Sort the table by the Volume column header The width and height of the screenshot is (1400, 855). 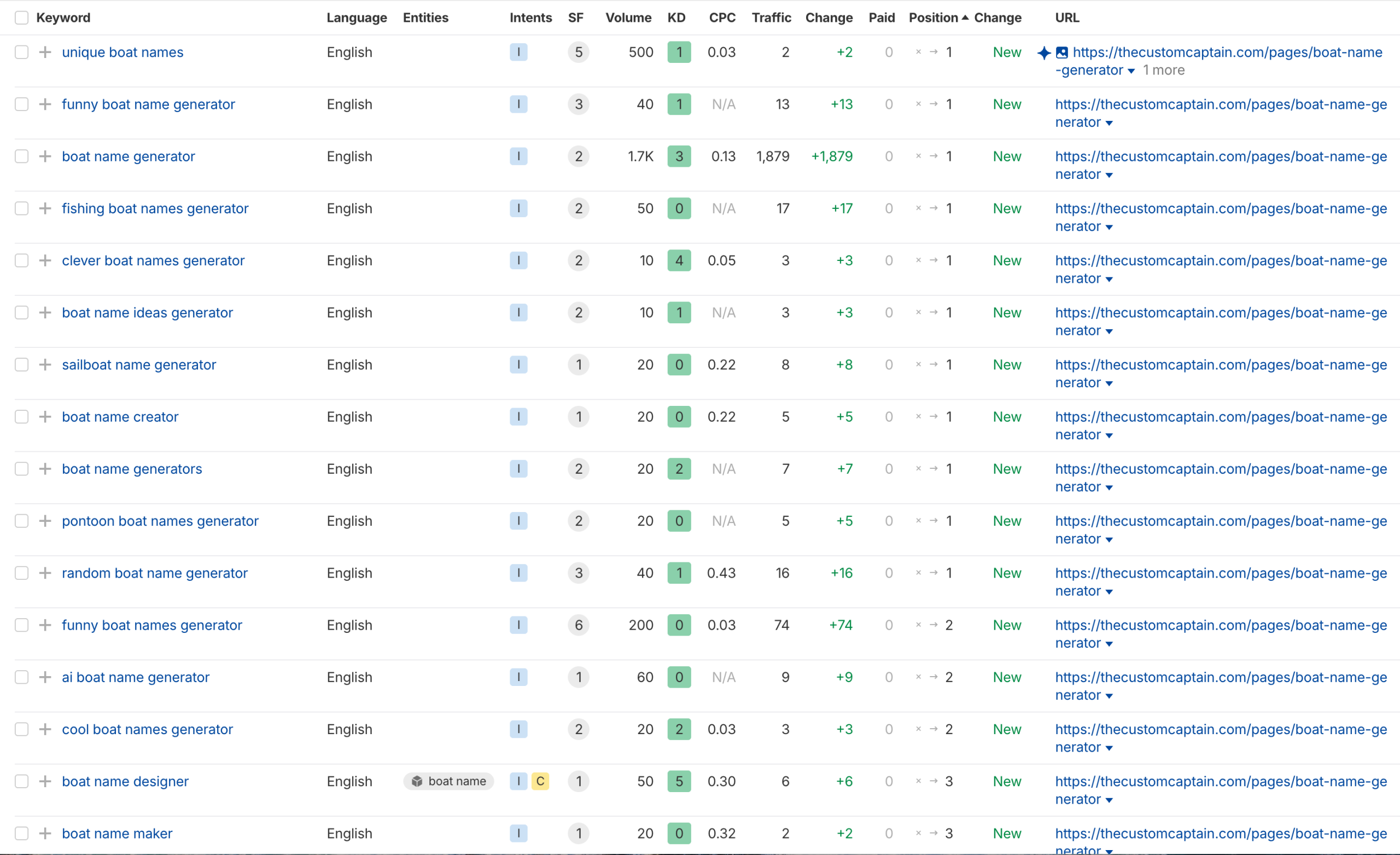pyautogui.click(x=628, y=18)
